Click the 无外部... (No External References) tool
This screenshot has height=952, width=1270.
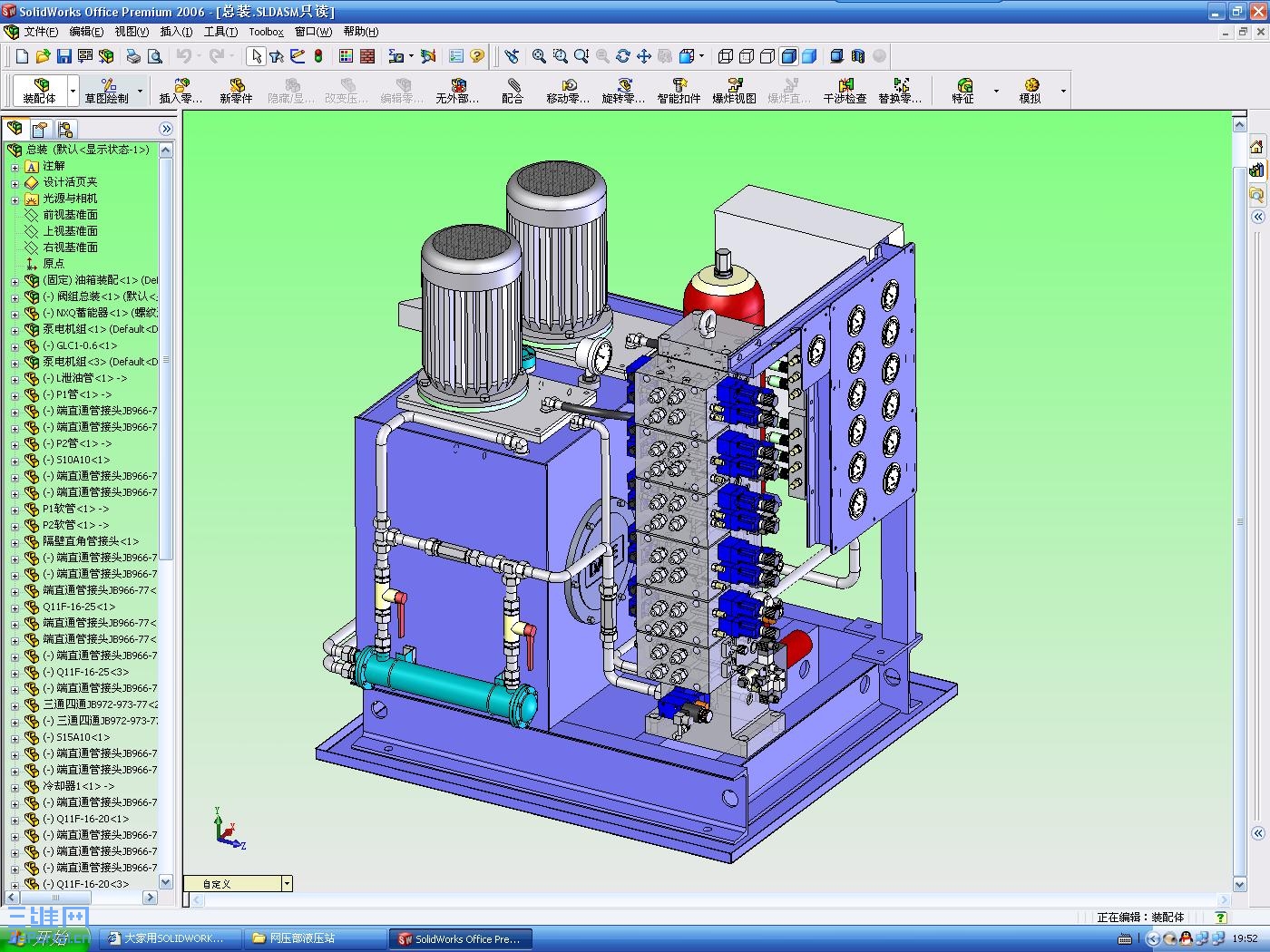click(457, 91)
